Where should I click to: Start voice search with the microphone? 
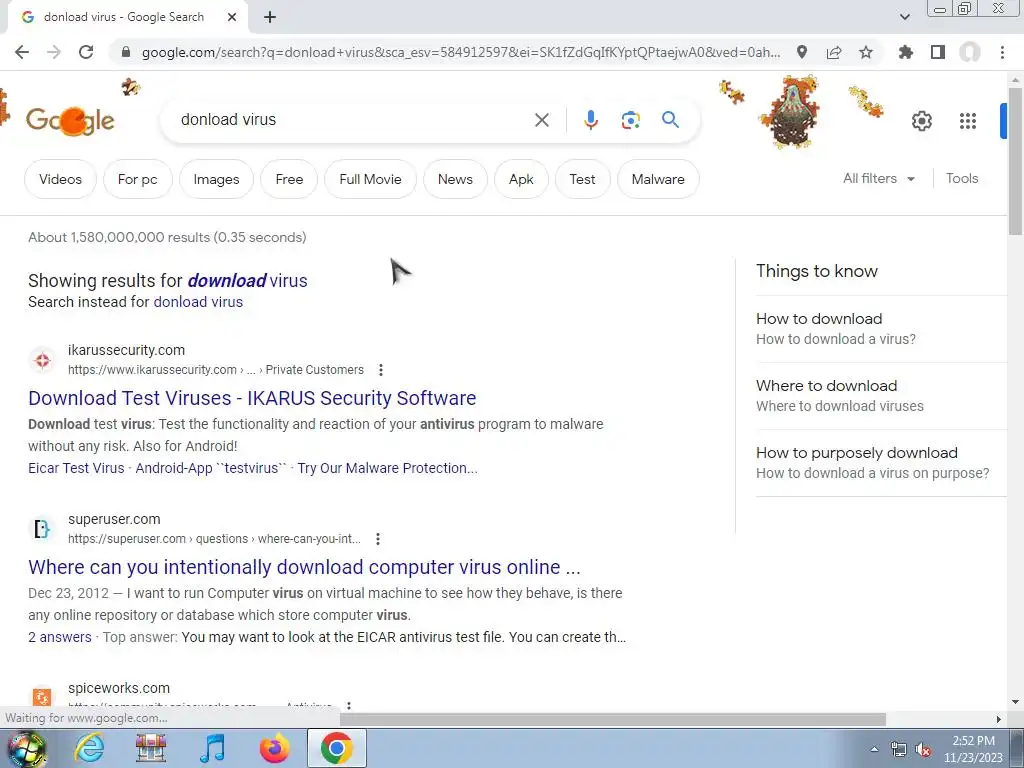590,120
